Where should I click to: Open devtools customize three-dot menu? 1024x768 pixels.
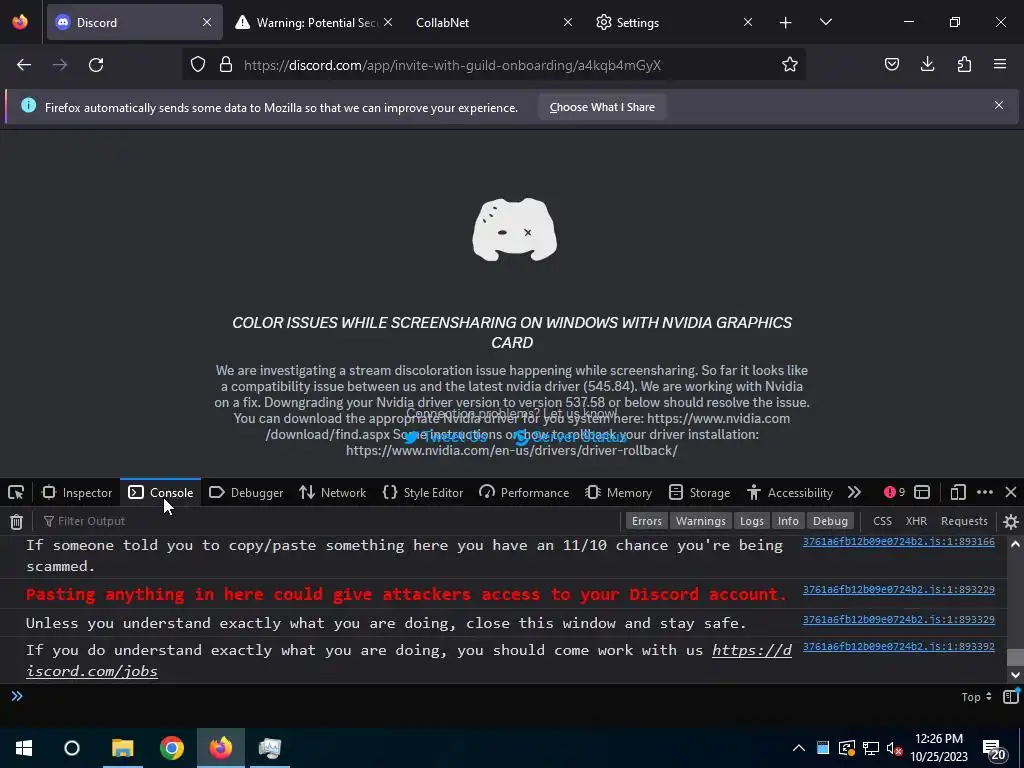985,492
